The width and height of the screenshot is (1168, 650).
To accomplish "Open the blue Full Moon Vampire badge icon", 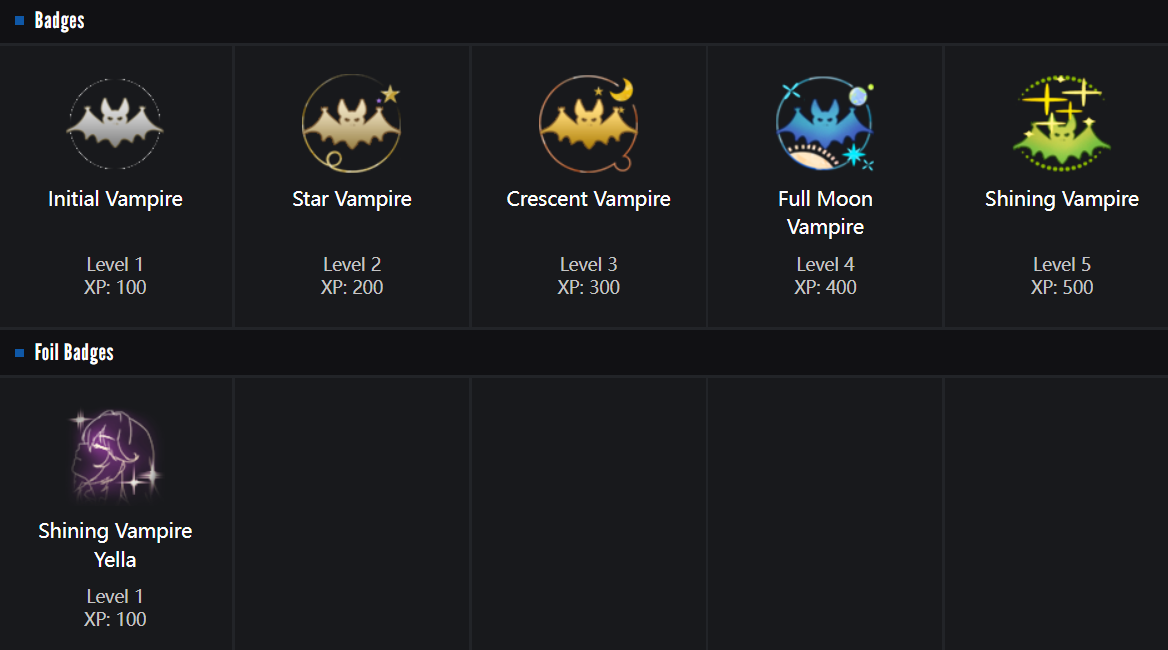I will (825, 125).
